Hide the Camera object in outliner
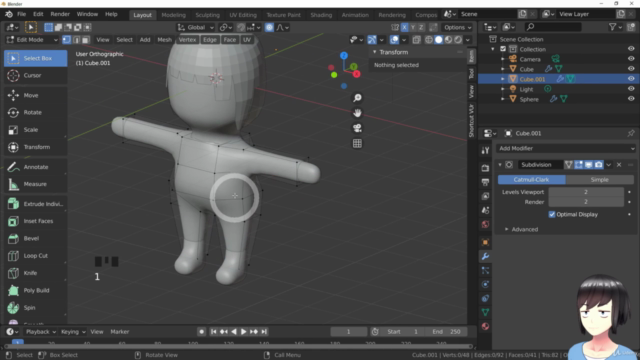The height and width of the screenshot is (360, 640). pyautogui.click(x=631, y=59)
